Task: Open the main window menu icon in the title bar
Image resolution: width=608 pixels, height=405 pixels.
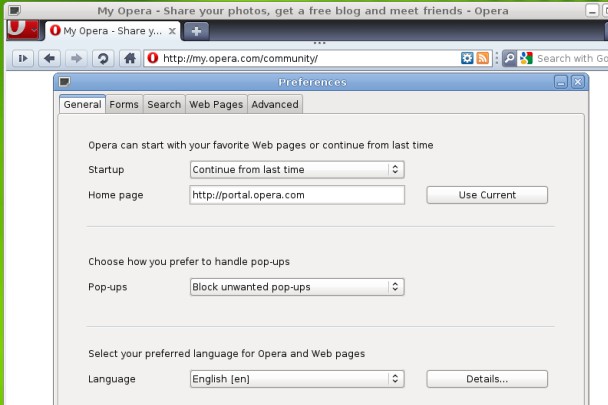Action: [15, 10]
